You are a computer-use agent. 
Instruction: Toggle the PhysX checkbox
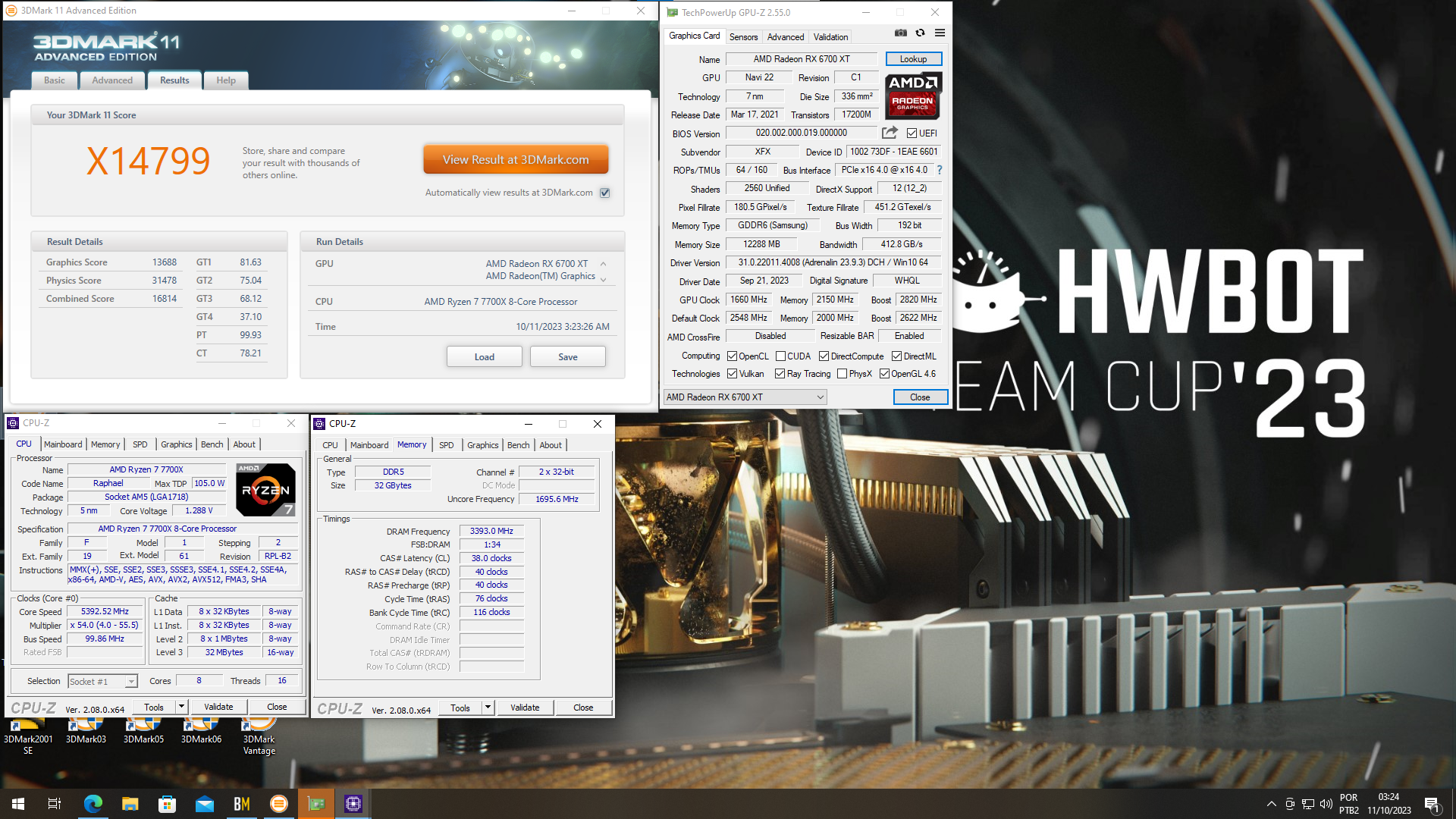click(842, 374)
